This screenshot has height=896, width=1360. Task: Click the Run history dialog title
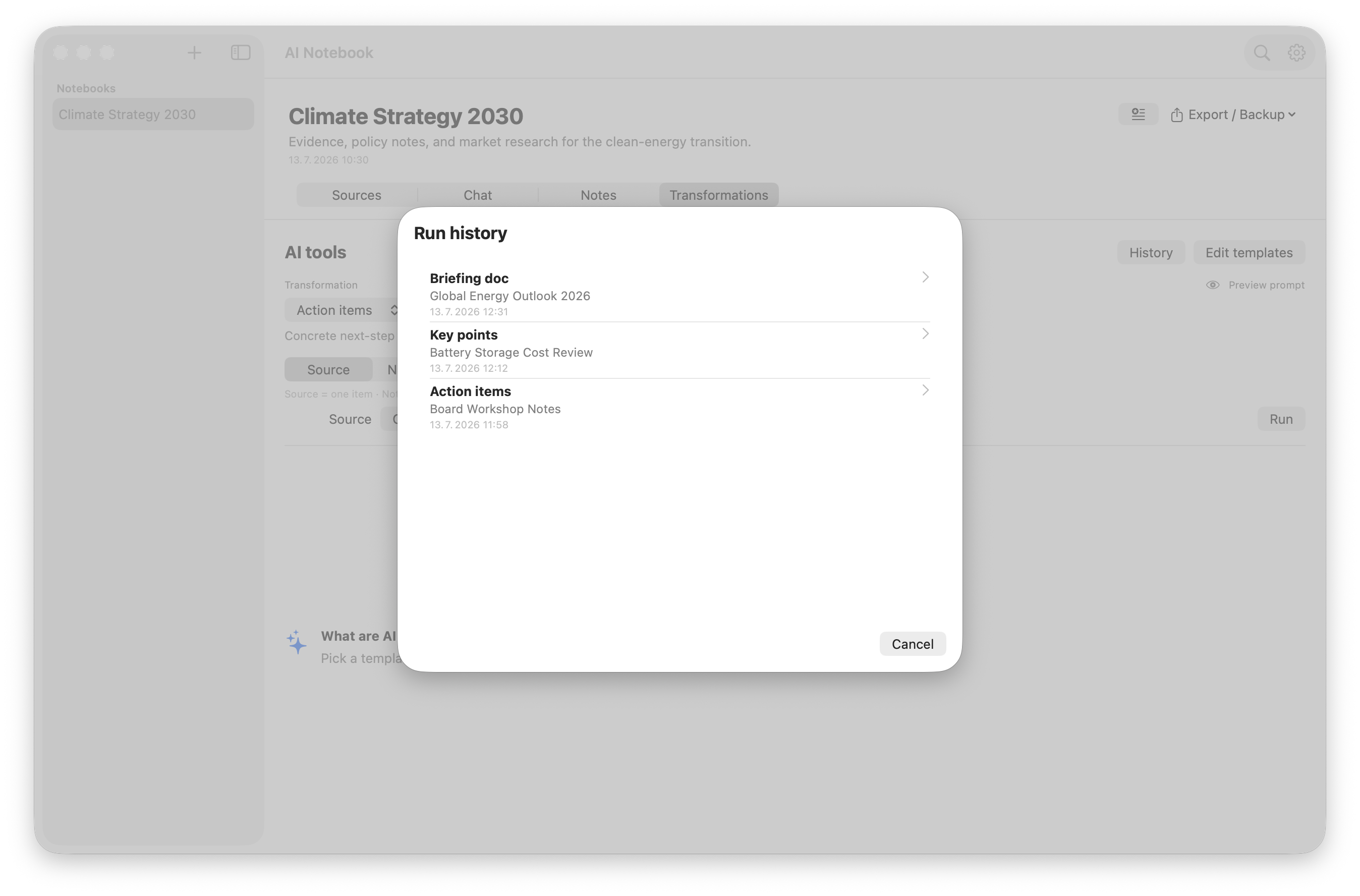click(x=460, y=233)
